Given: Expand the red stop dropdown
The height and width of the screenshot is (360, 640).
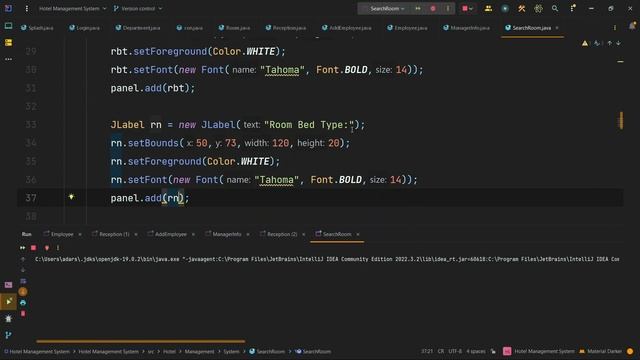Looking at the screenshot, I should 468,8.
